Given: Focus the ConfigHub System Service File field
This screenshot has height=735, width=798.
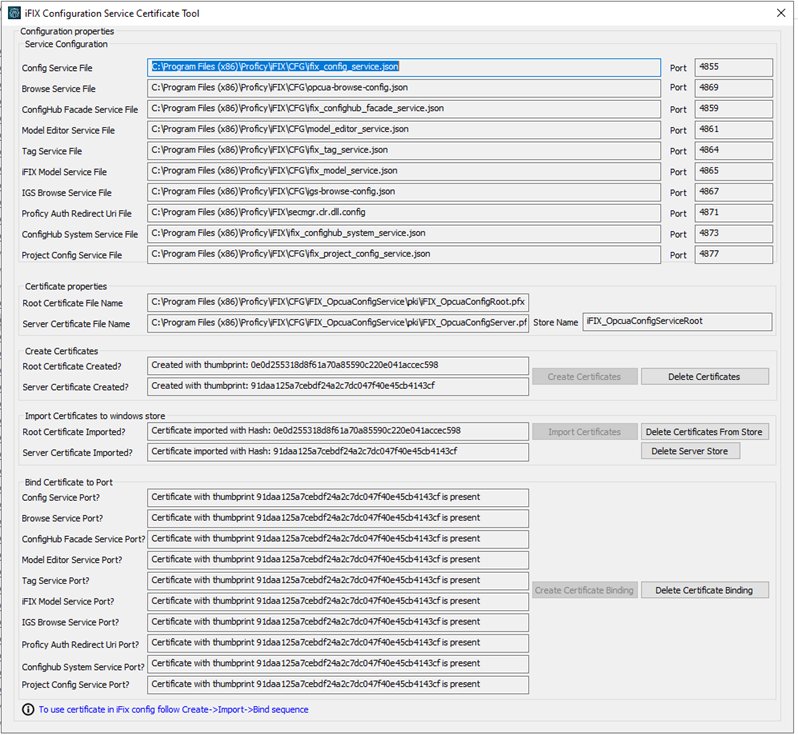Looking at the screenshot, I should [404, 234].
